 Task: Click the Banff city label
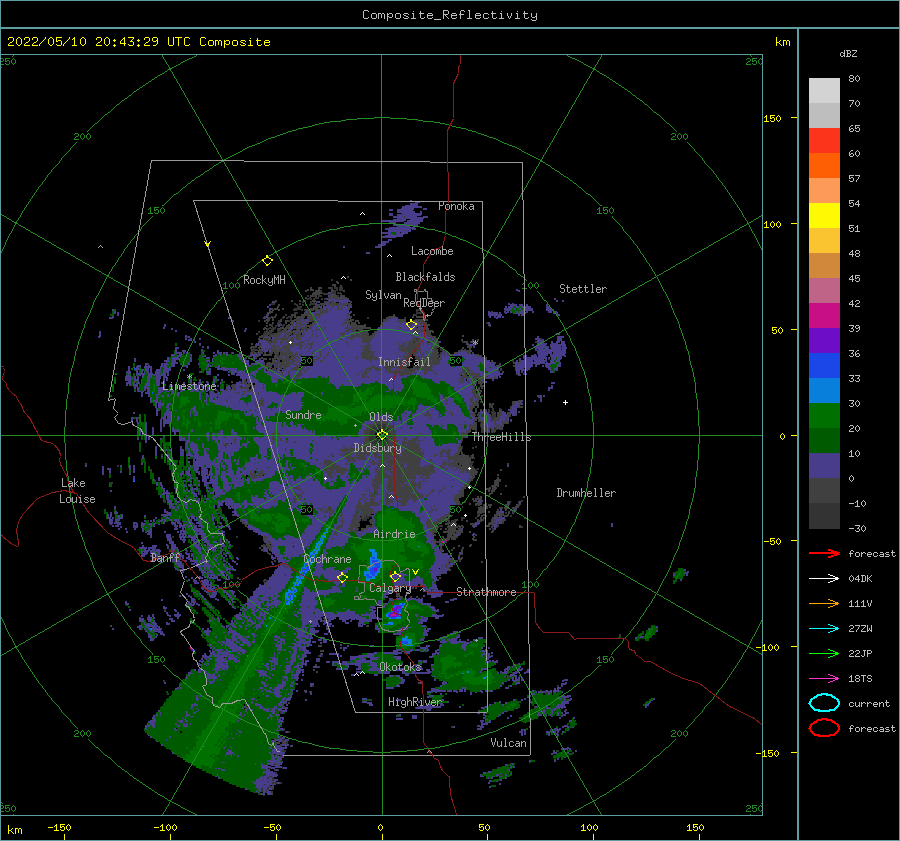point(165,558)
